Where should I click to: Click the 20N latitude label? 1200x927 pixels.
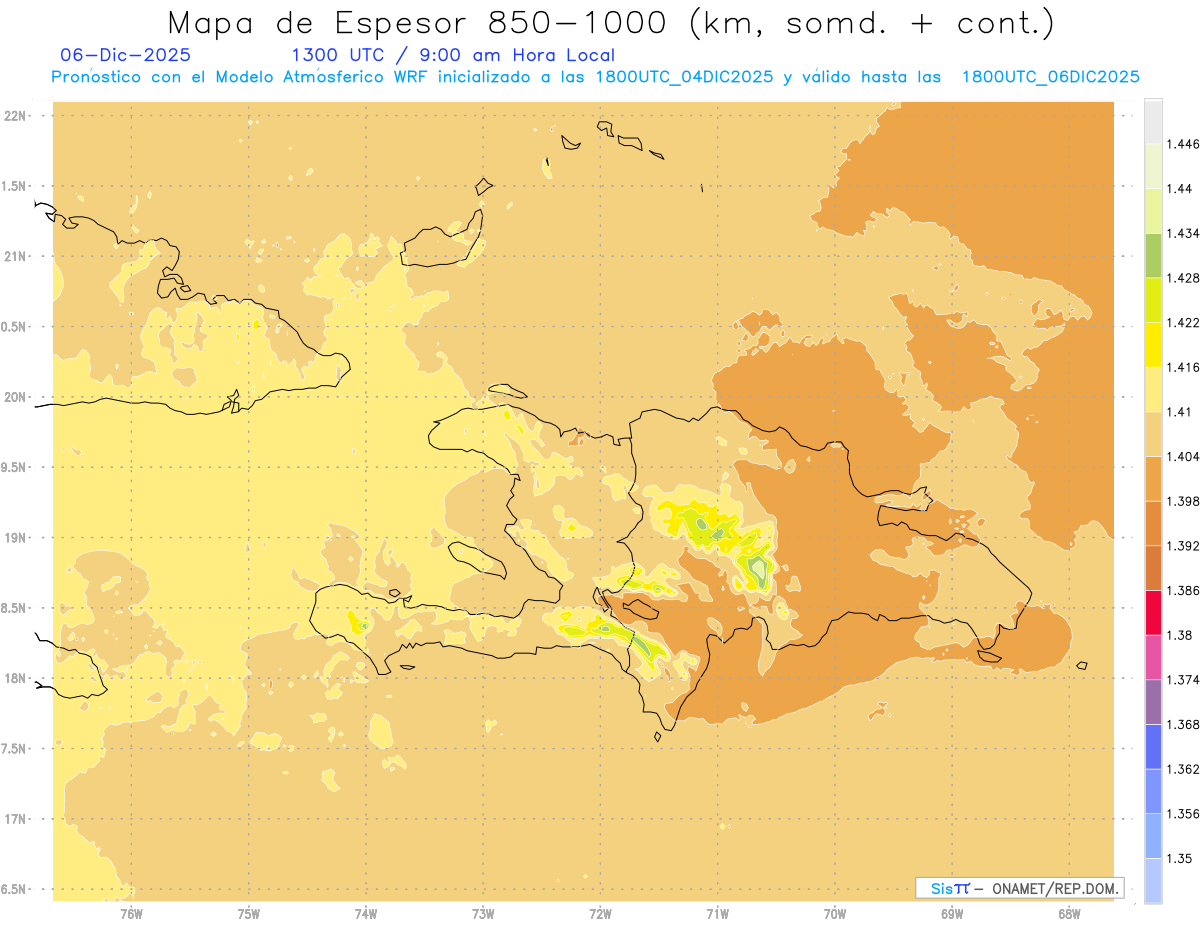15,397
